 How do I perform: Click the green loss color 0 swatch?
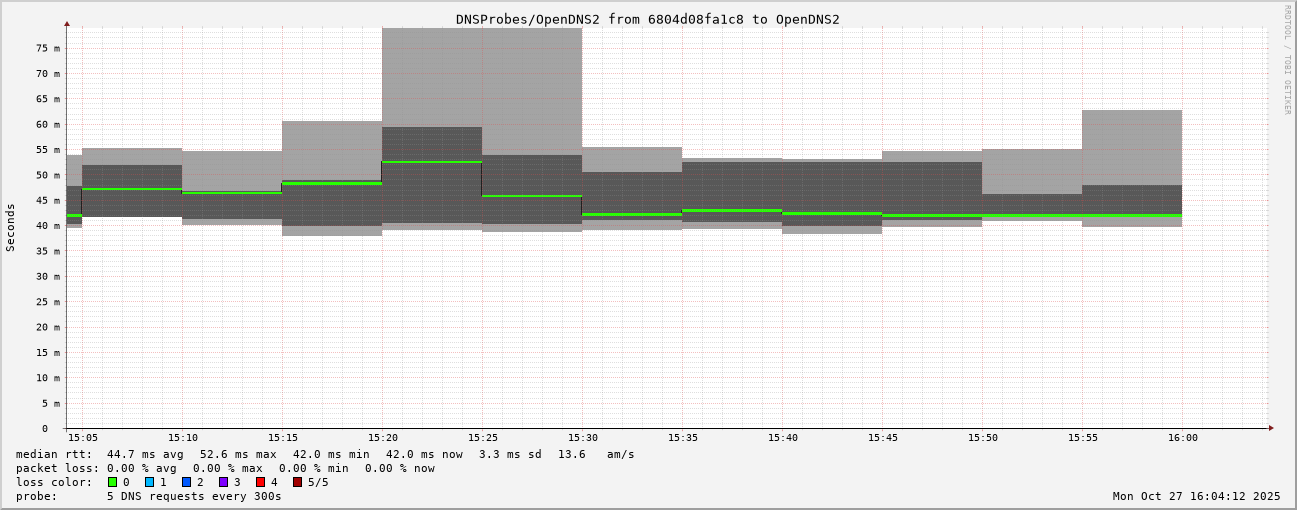coord(113,482)
